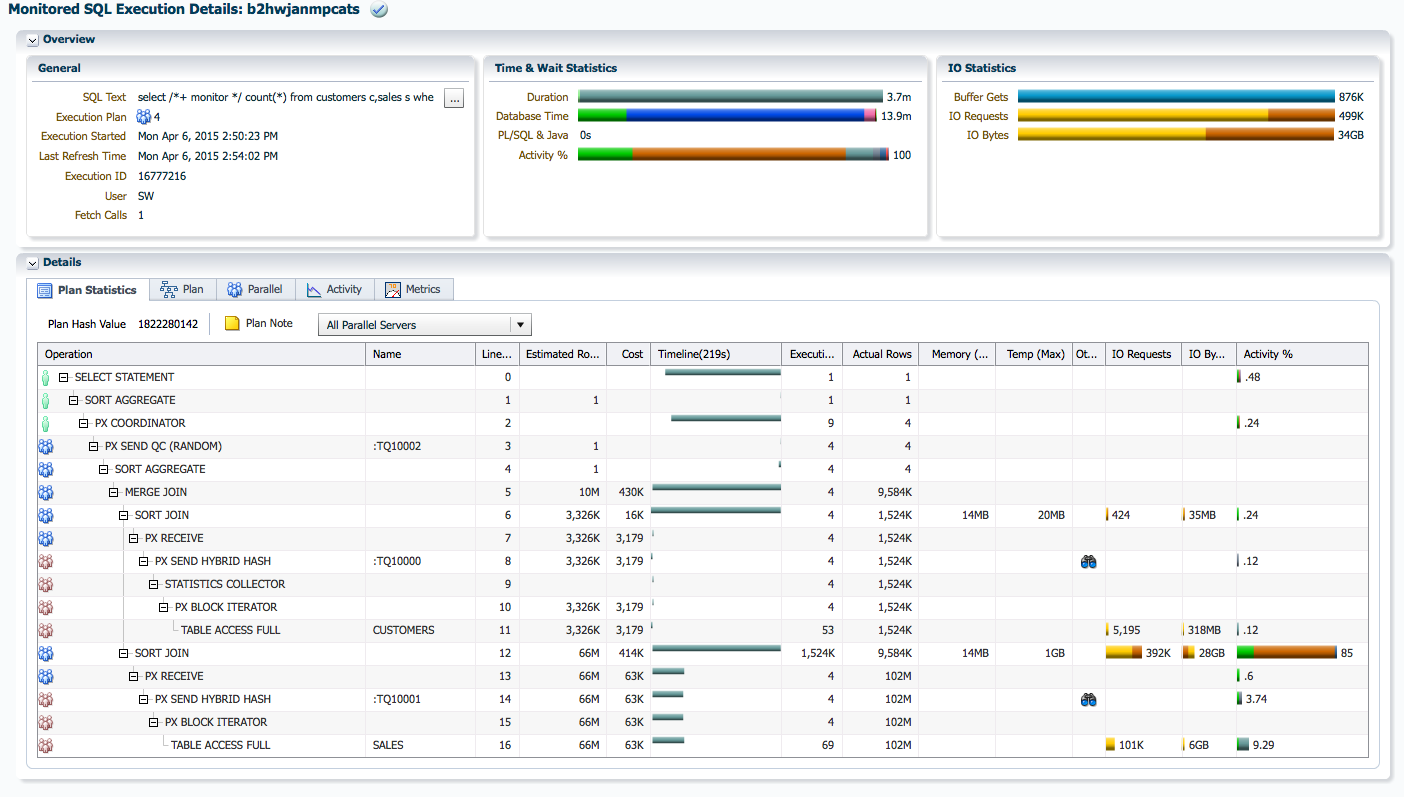Click the yellow Plan Note icon

(x=232, y=324)
